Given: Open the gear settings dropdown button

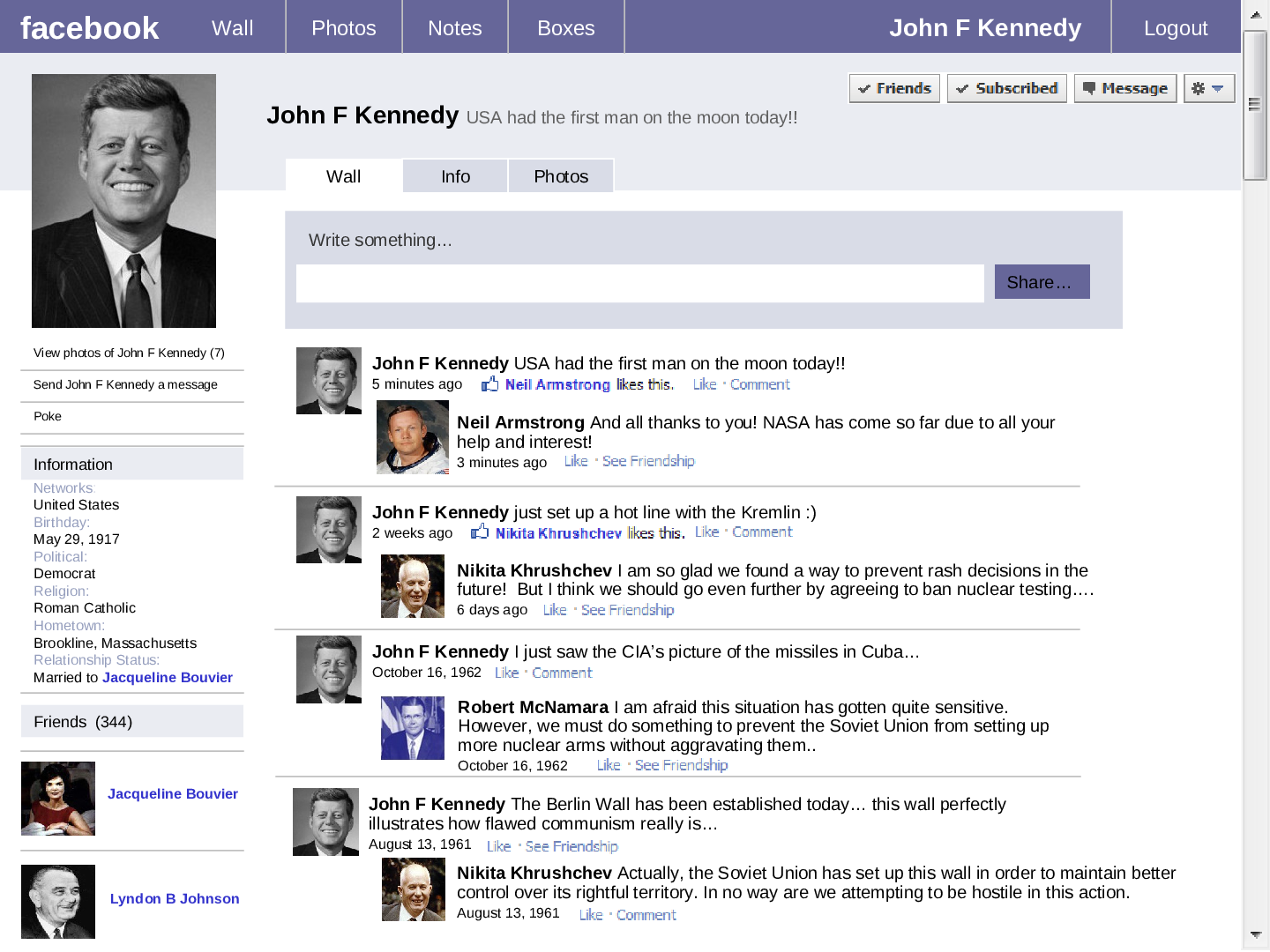Looking at the screenshot, I should 1208,88.
